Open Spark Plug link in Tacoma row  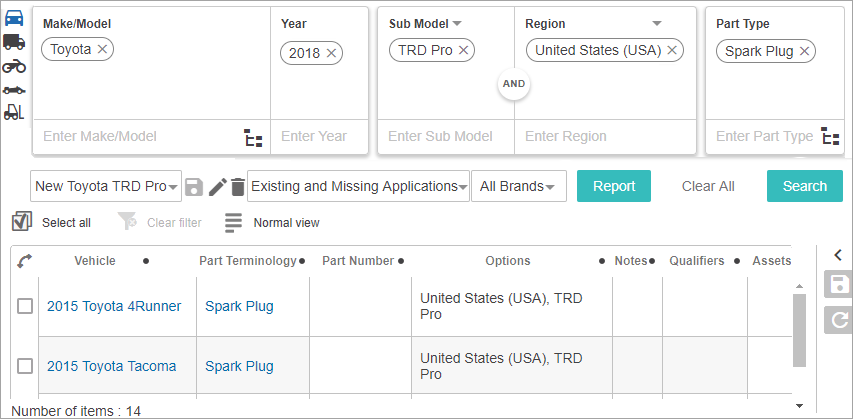pyautogui.click(x=239, y=366)
